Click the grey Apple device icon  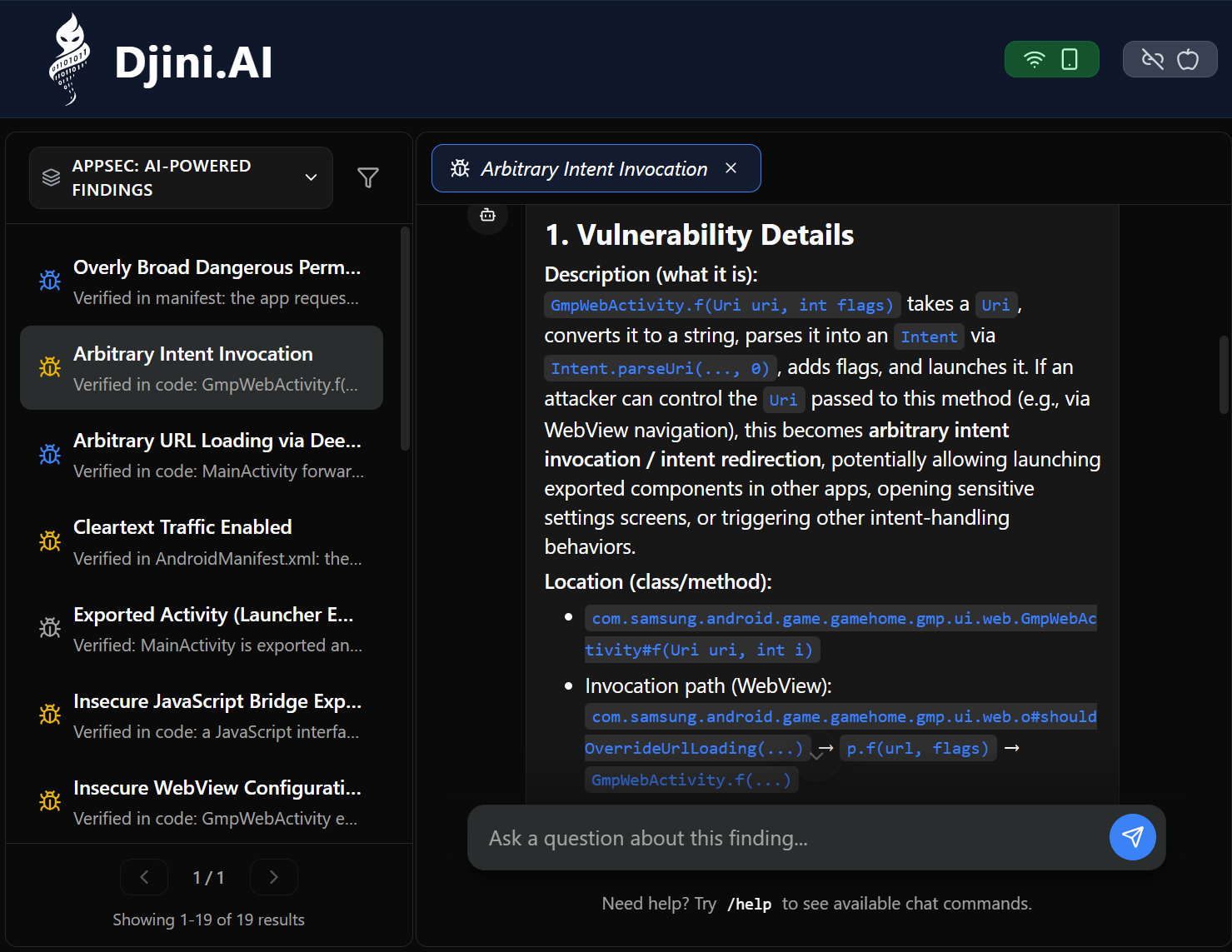point(1188,59)
